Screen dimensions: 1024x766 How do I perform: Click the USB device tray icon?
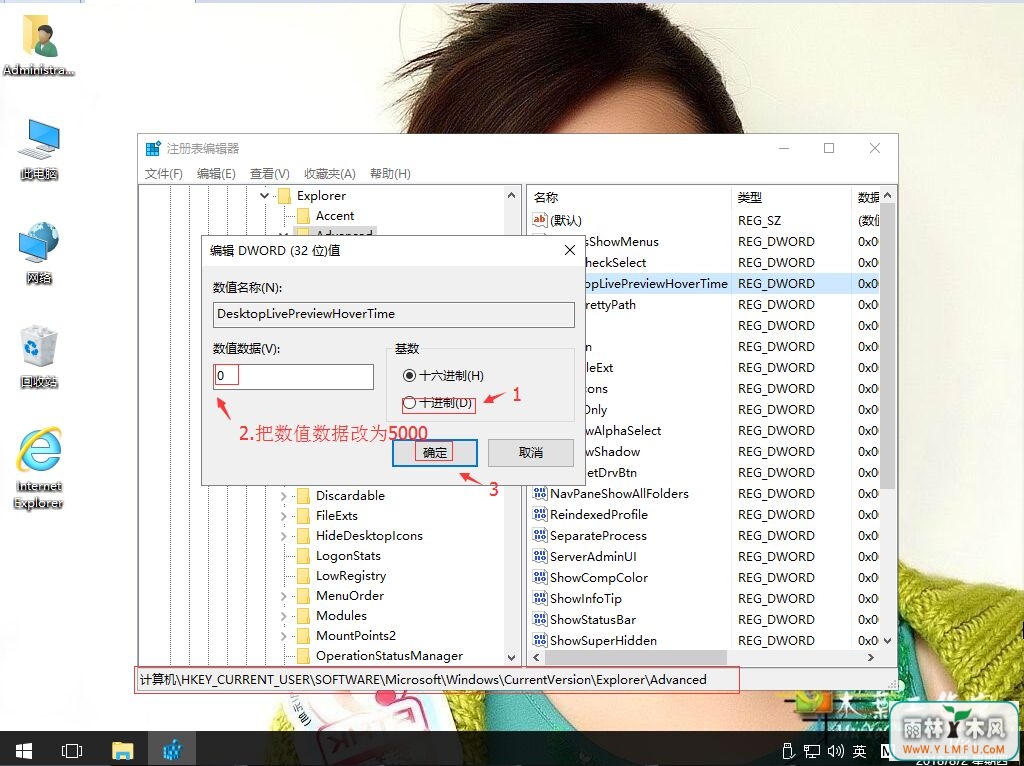click(x=788, y=751)
